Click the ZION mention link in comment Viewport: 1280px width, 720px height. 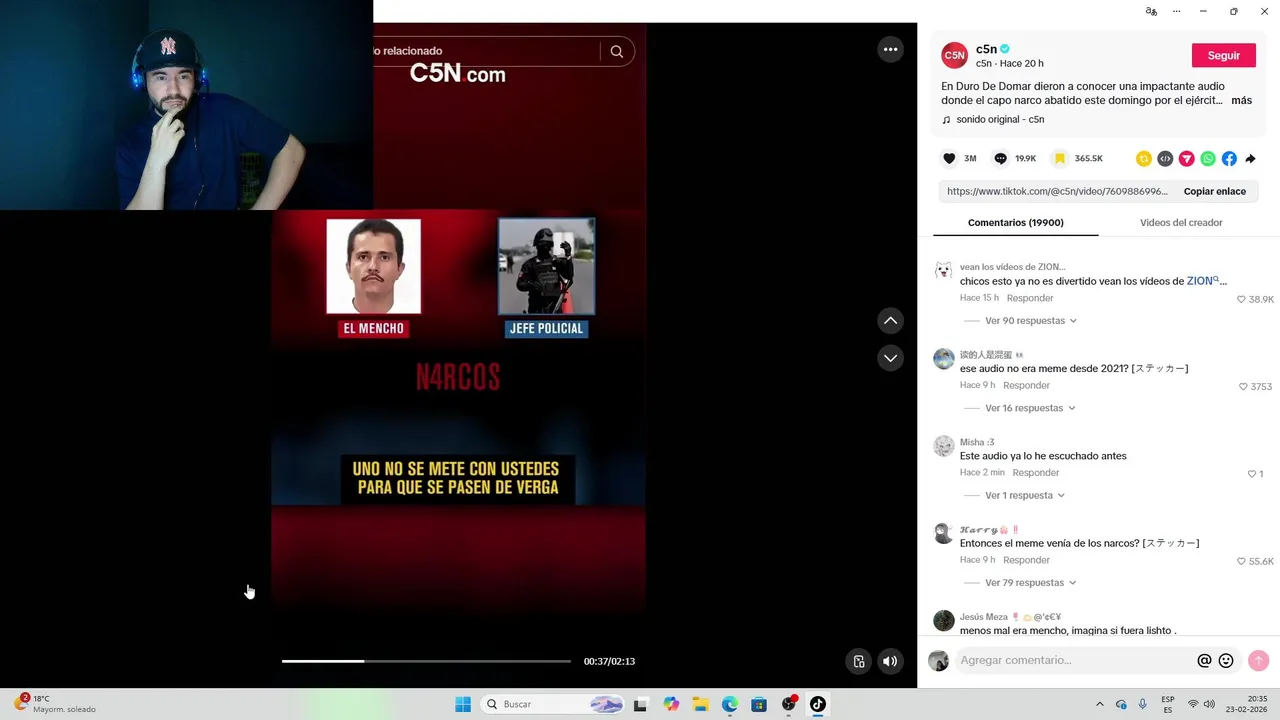[x=1202, y=281]
